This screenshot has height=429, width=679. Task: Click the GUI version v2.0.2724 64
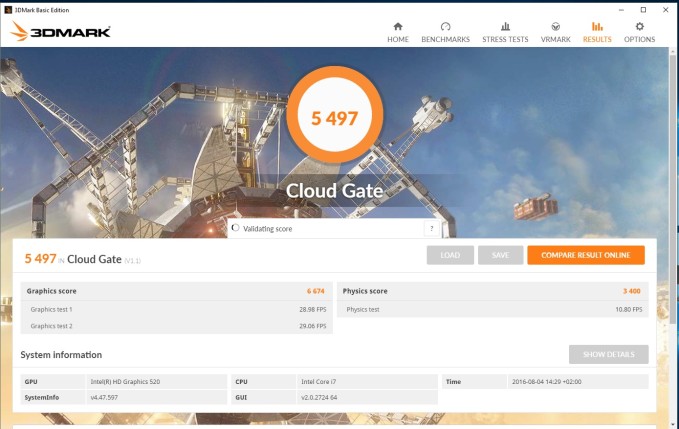pos(319,397)
